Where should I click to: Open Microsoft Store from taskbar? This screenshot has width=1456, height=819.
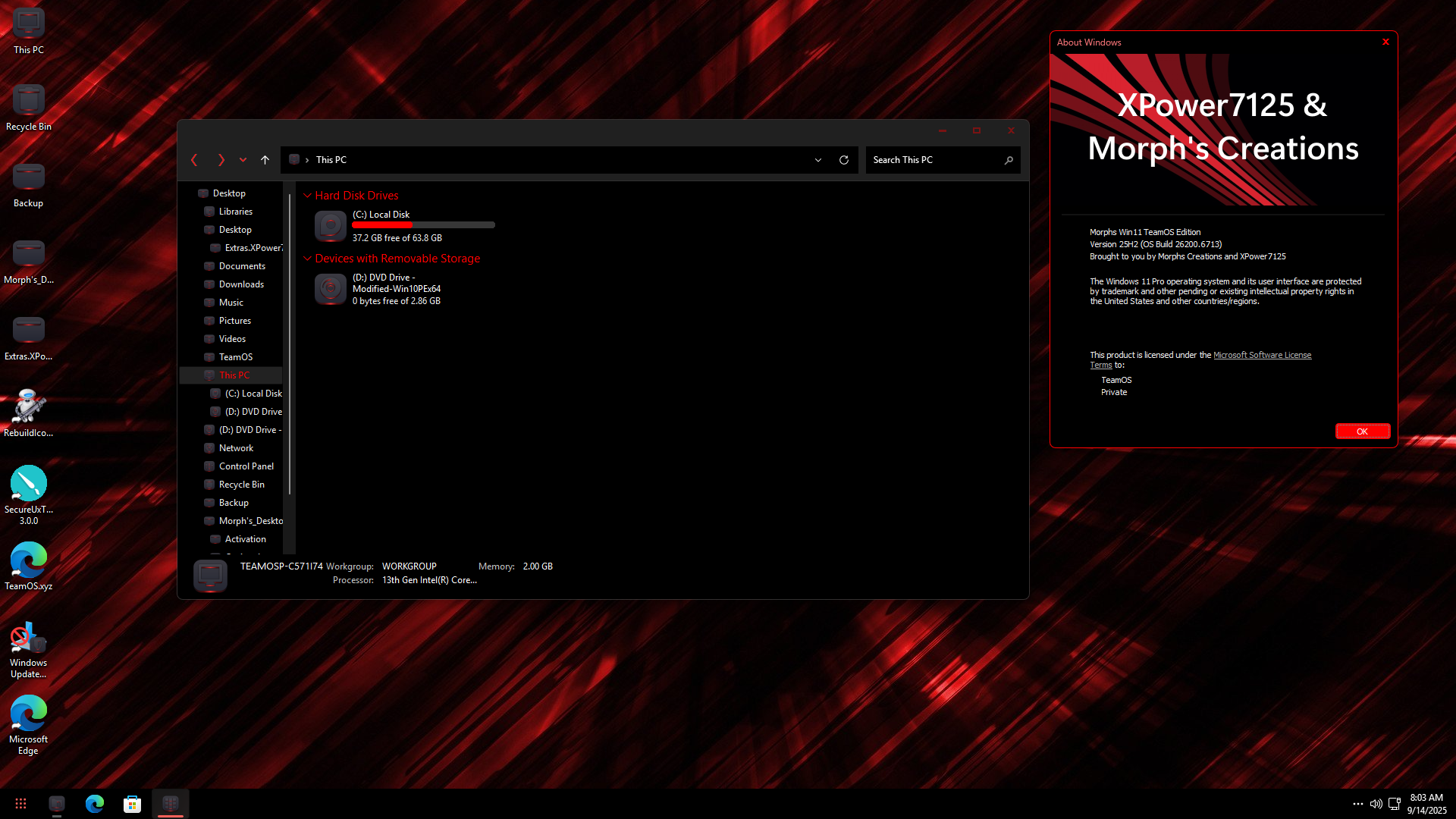pyautogui.click(x=133, y=804)
